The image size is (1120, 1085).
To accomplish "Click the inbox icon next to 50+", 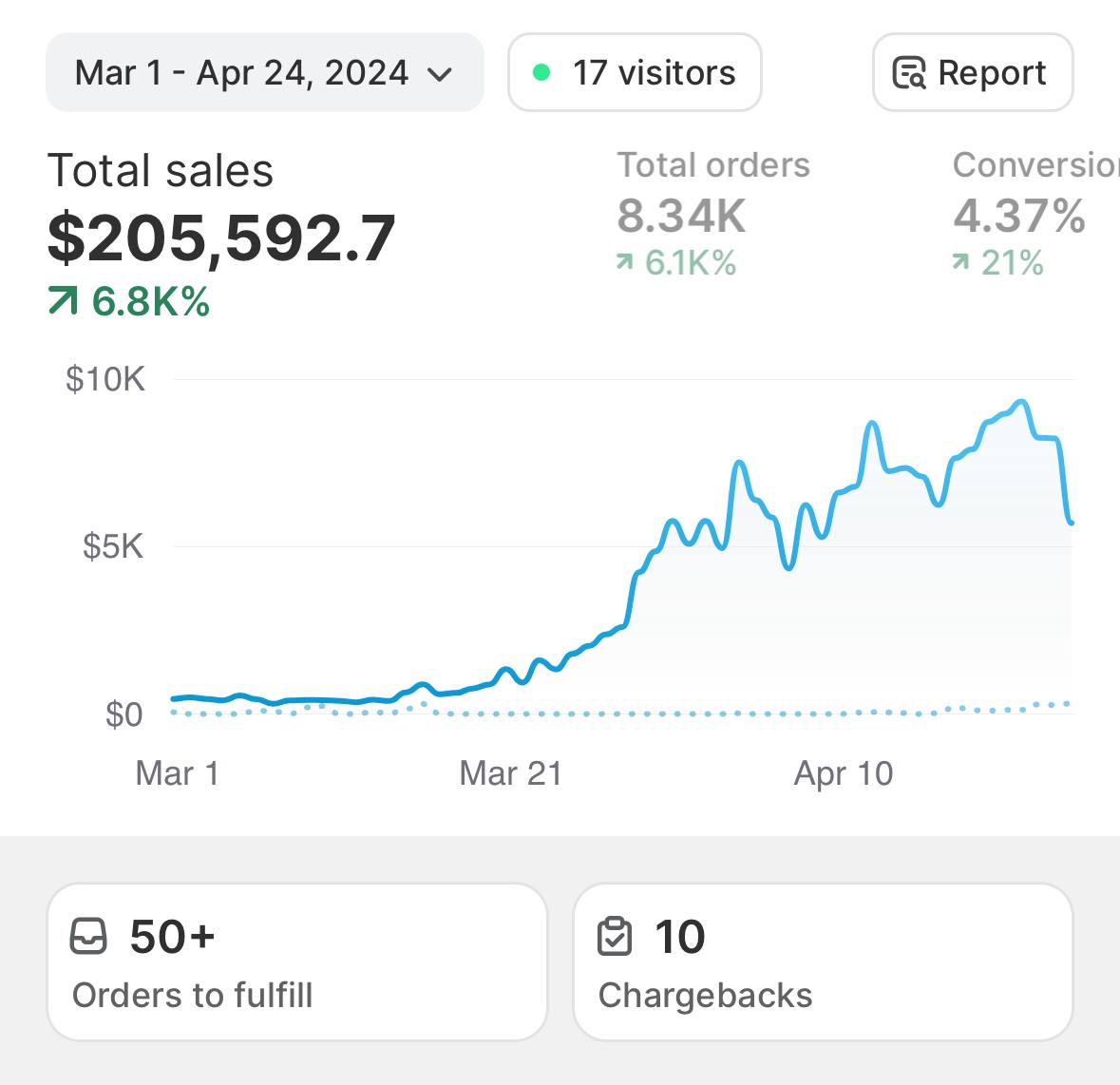I will (89, 937).
